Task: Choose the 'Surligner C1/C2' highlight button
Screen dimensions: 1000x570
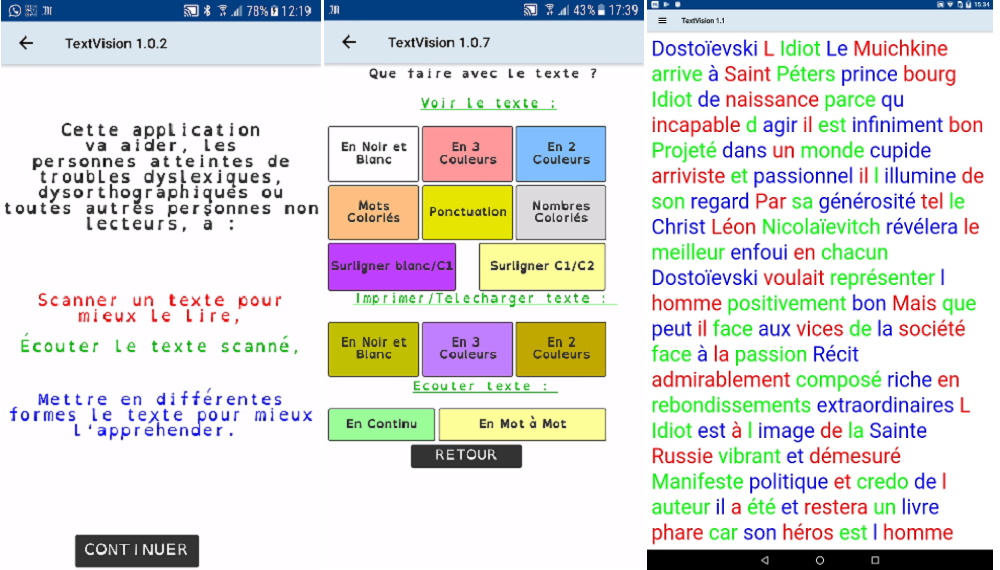Action: coord(542,267)
